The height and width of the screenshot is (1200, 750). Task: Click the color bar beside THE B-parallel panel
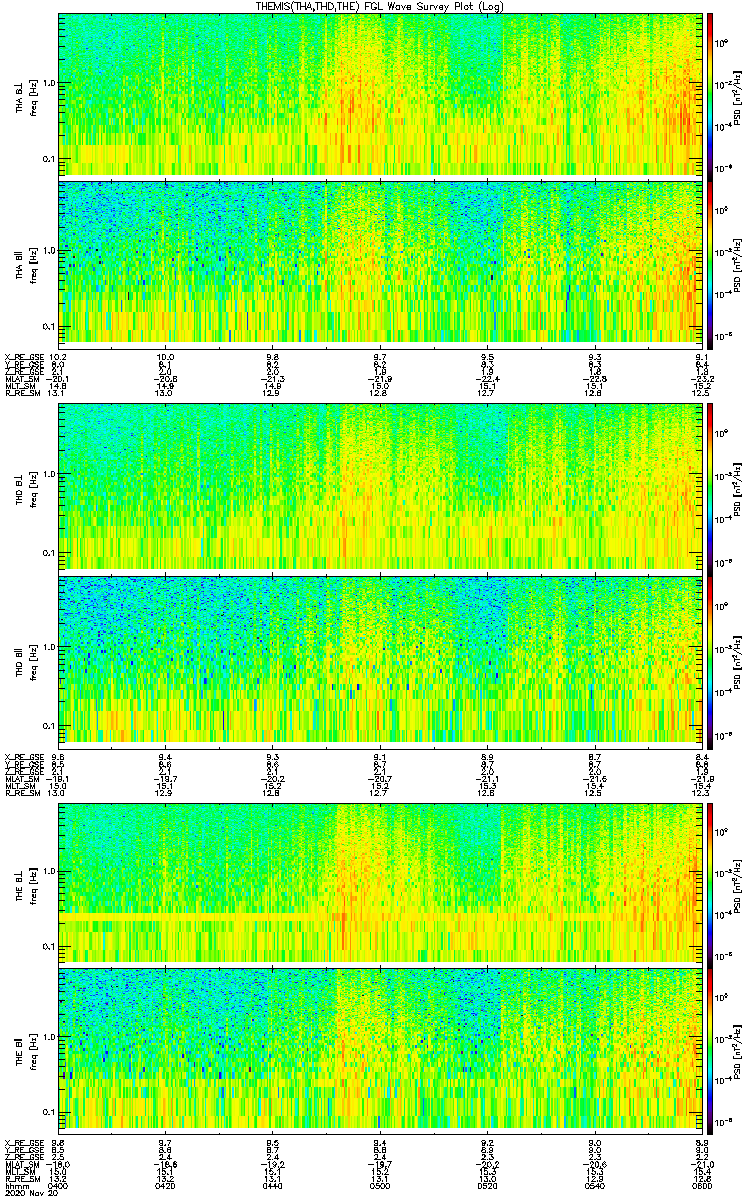pyautogui.click(x=710, y=1049)
